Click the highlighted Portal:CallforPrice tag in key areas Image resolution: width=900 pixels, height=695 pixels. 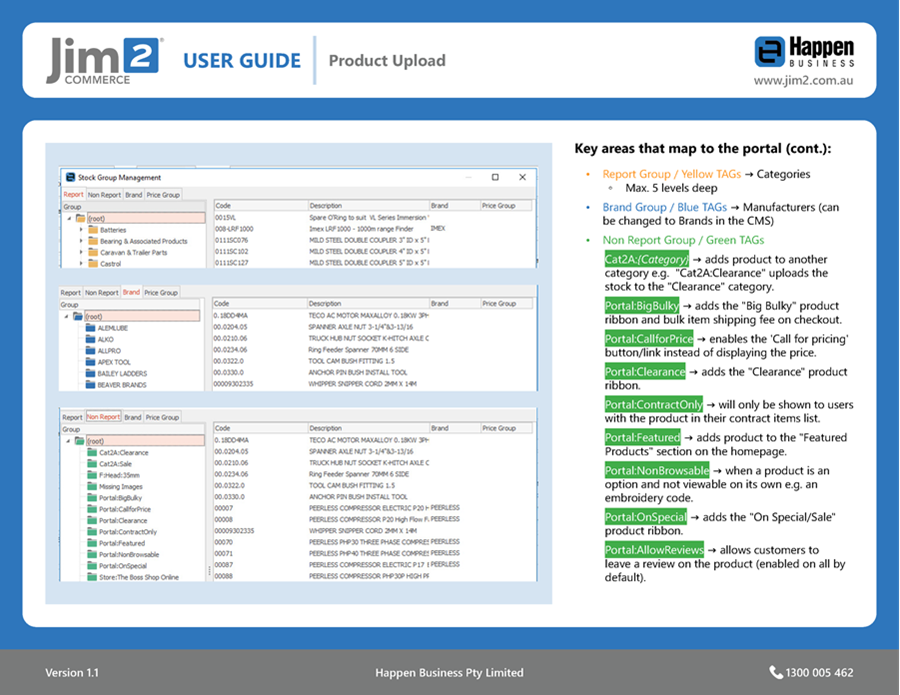tap(649, 339)
